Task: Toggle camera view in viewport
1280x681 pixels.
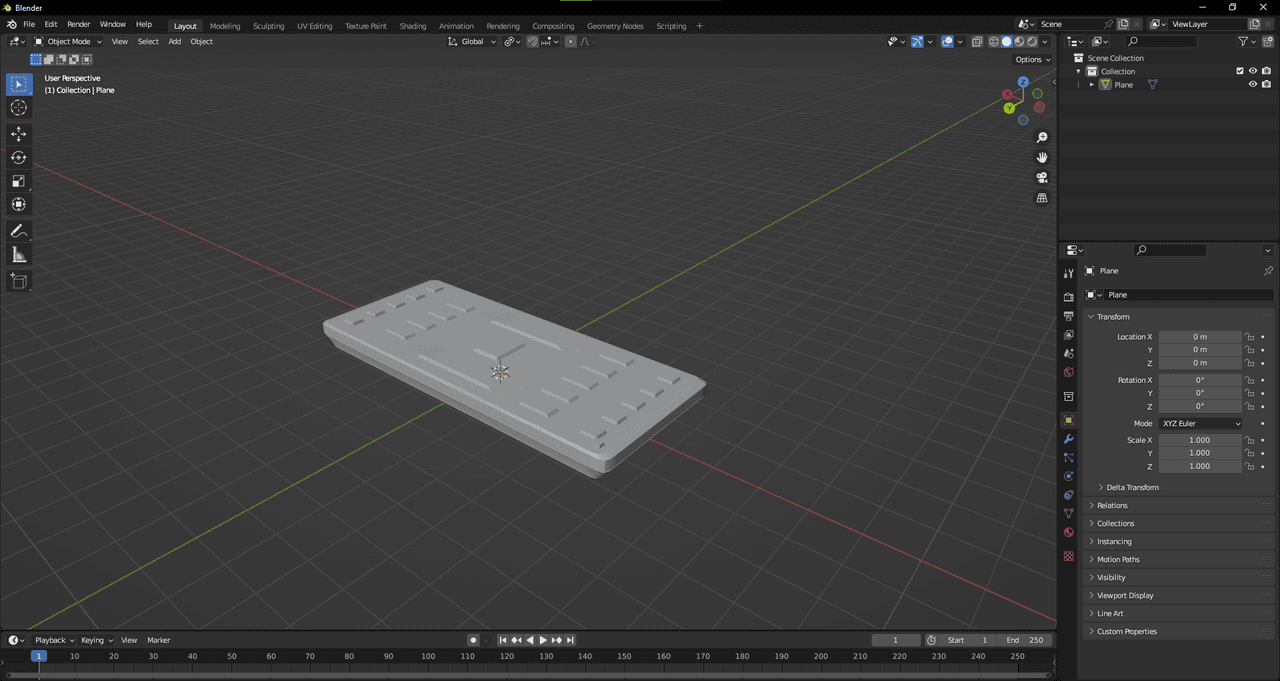Action: [x=1042, y=178]
